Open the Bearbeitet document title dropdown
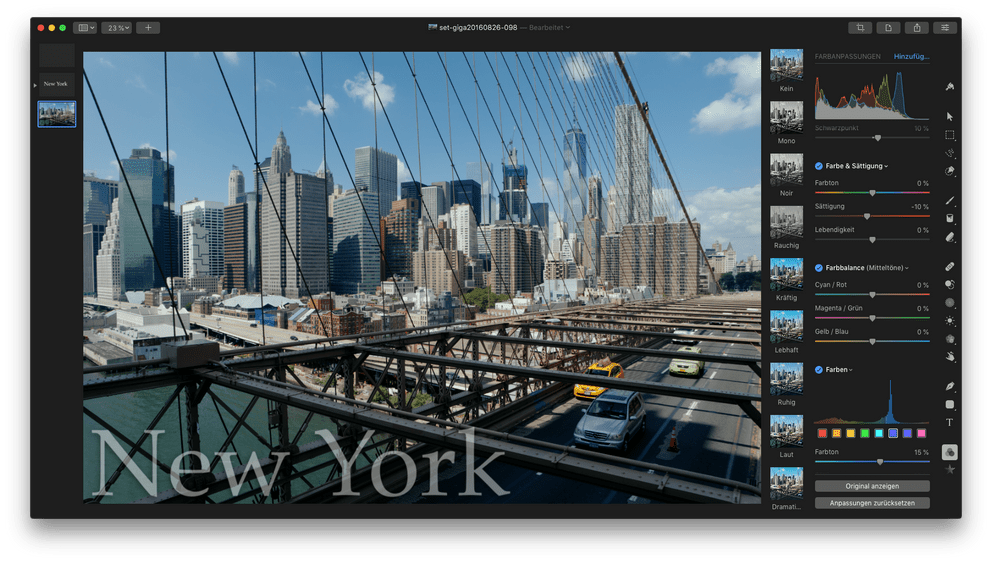992x562 pixels. tap(549, 28)
